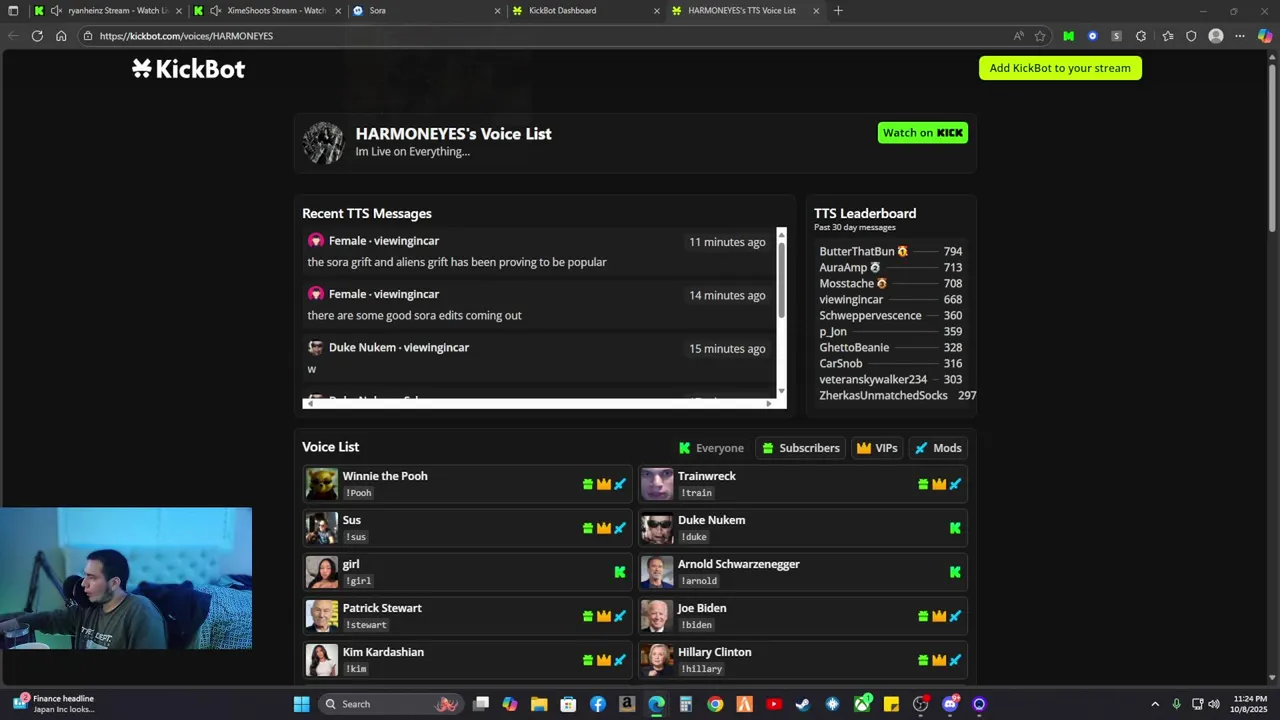Click ZherkasUnmatchedSocks leaderboard entry
The image size is (1280, 720).
click(897, 395)
